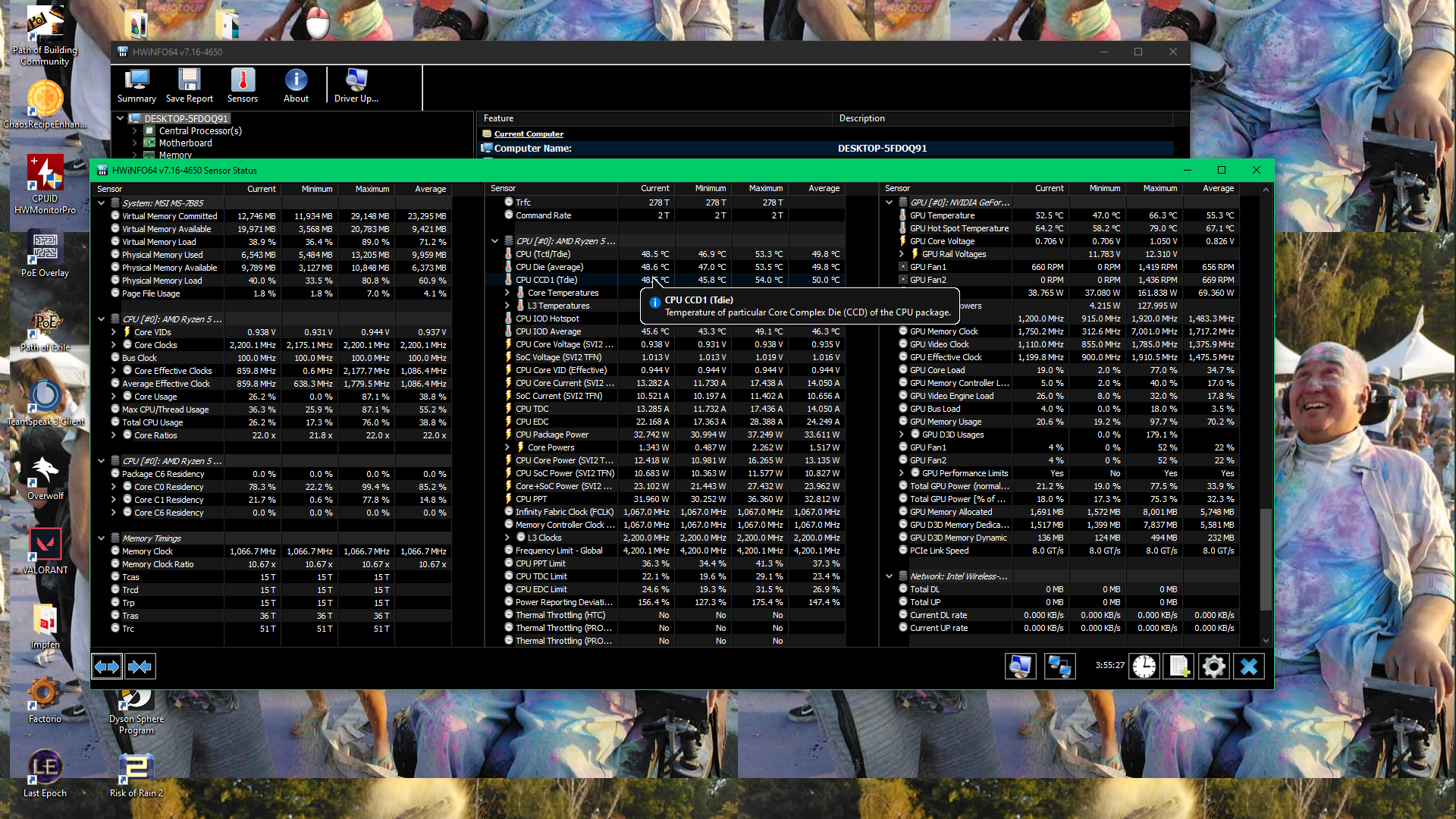
Task: Click the Current Computer link
Action: 529,134
